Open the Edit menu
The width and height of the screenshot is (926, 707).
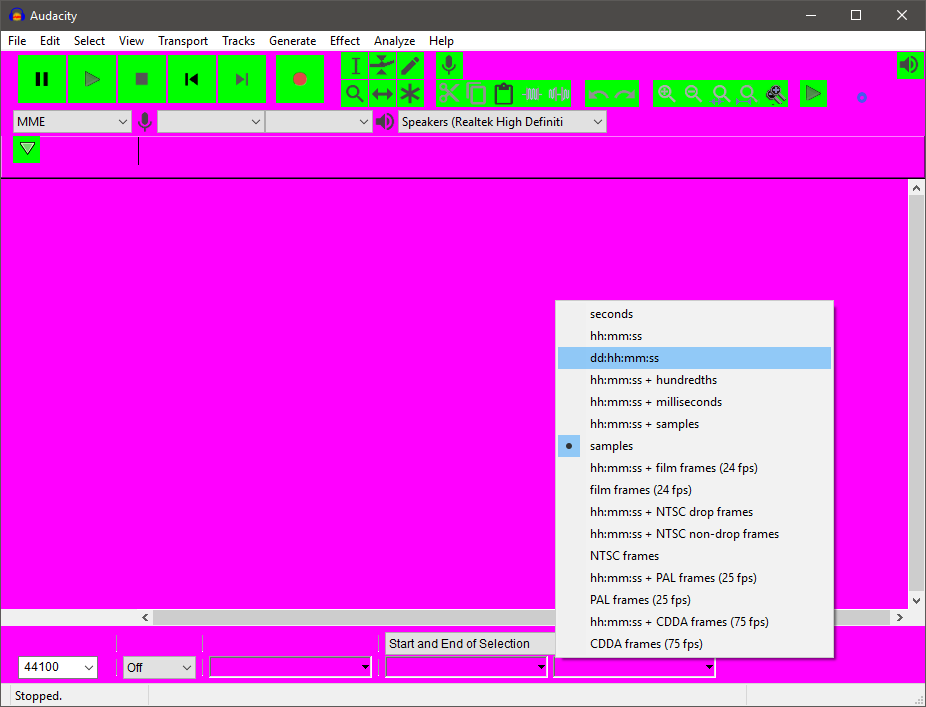click(50, 41)
